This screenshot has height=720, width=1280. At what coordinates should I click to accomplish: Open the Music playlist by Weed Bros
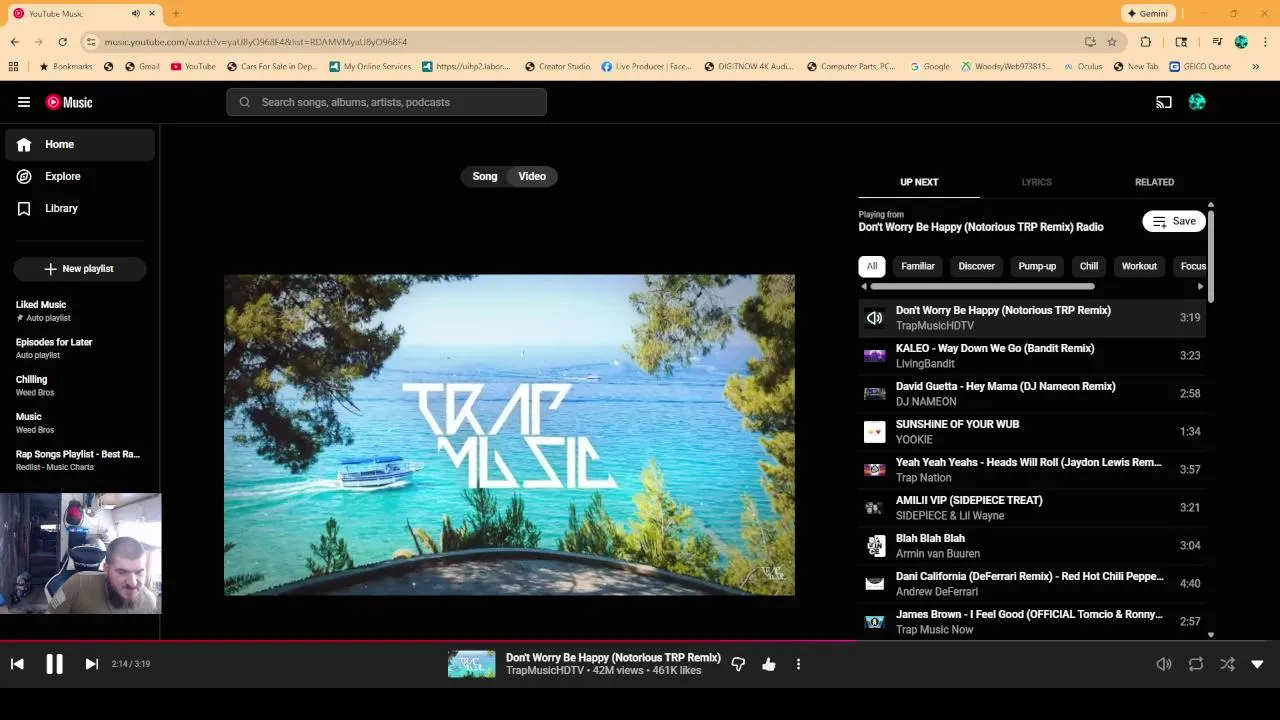[x=80, y=423]
